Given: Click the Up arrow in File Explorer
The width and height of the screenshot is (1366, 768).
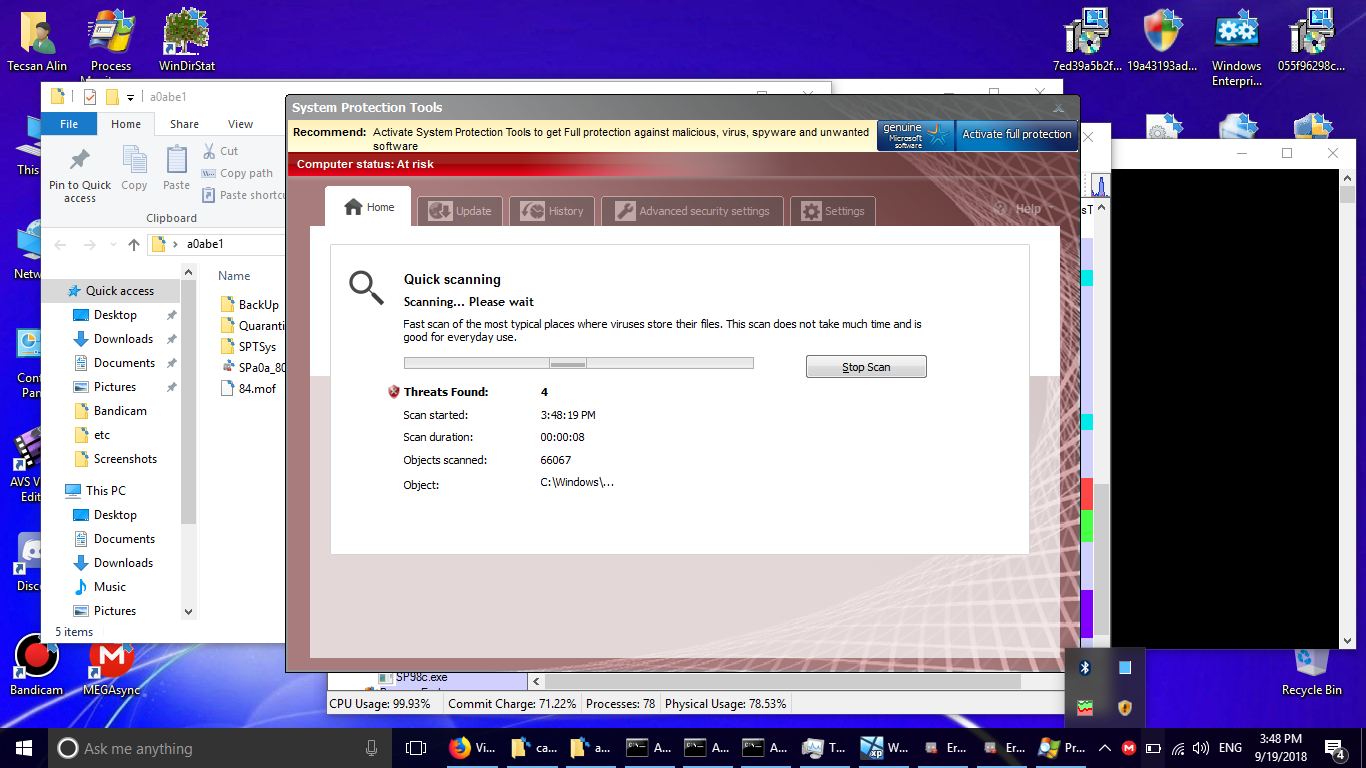Looking at the screenshot, I should pyautogui.click(x=134, y=245).
